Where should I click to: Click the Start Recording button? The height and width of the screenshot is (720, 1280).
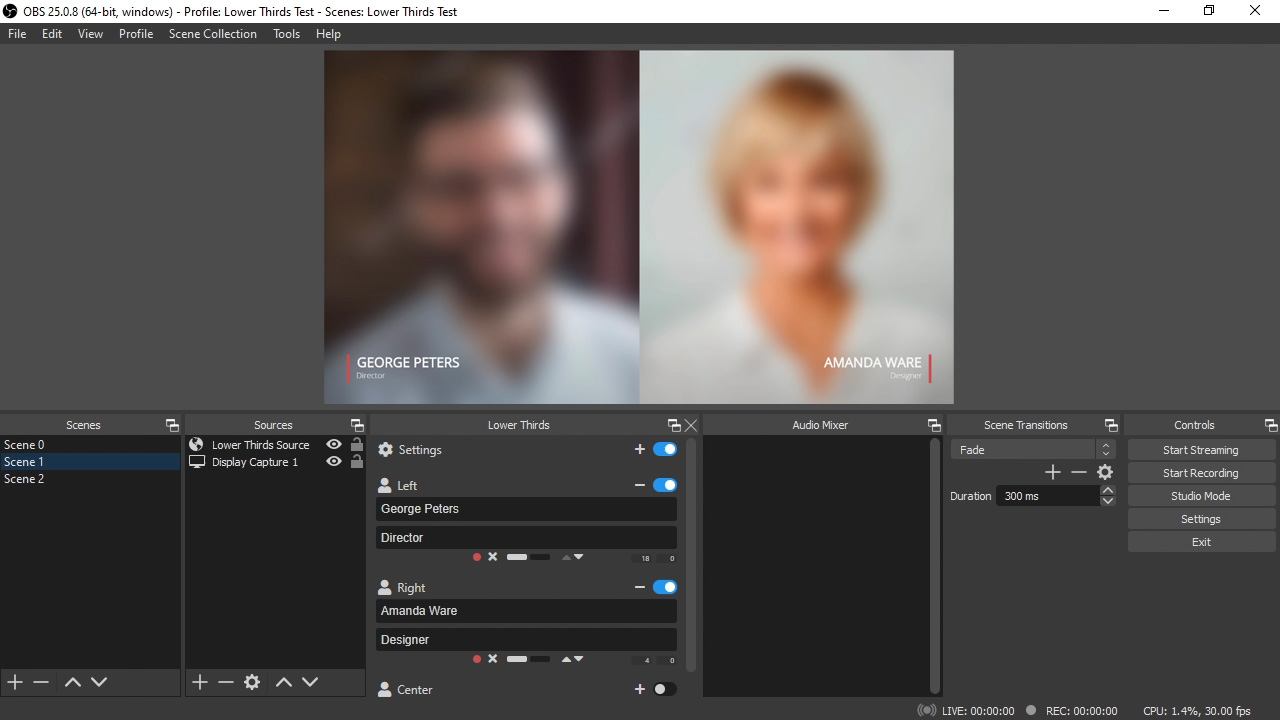click(1200, 473)
